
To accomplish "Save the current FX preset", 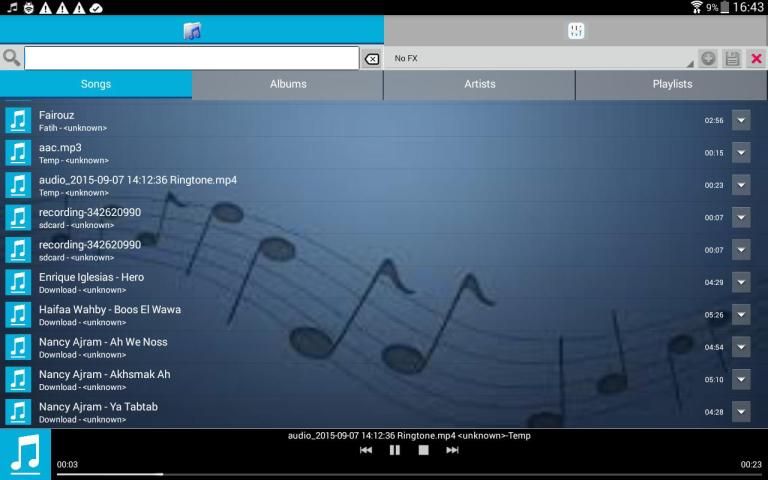I will pyautogui.click(x=732, y=59).
